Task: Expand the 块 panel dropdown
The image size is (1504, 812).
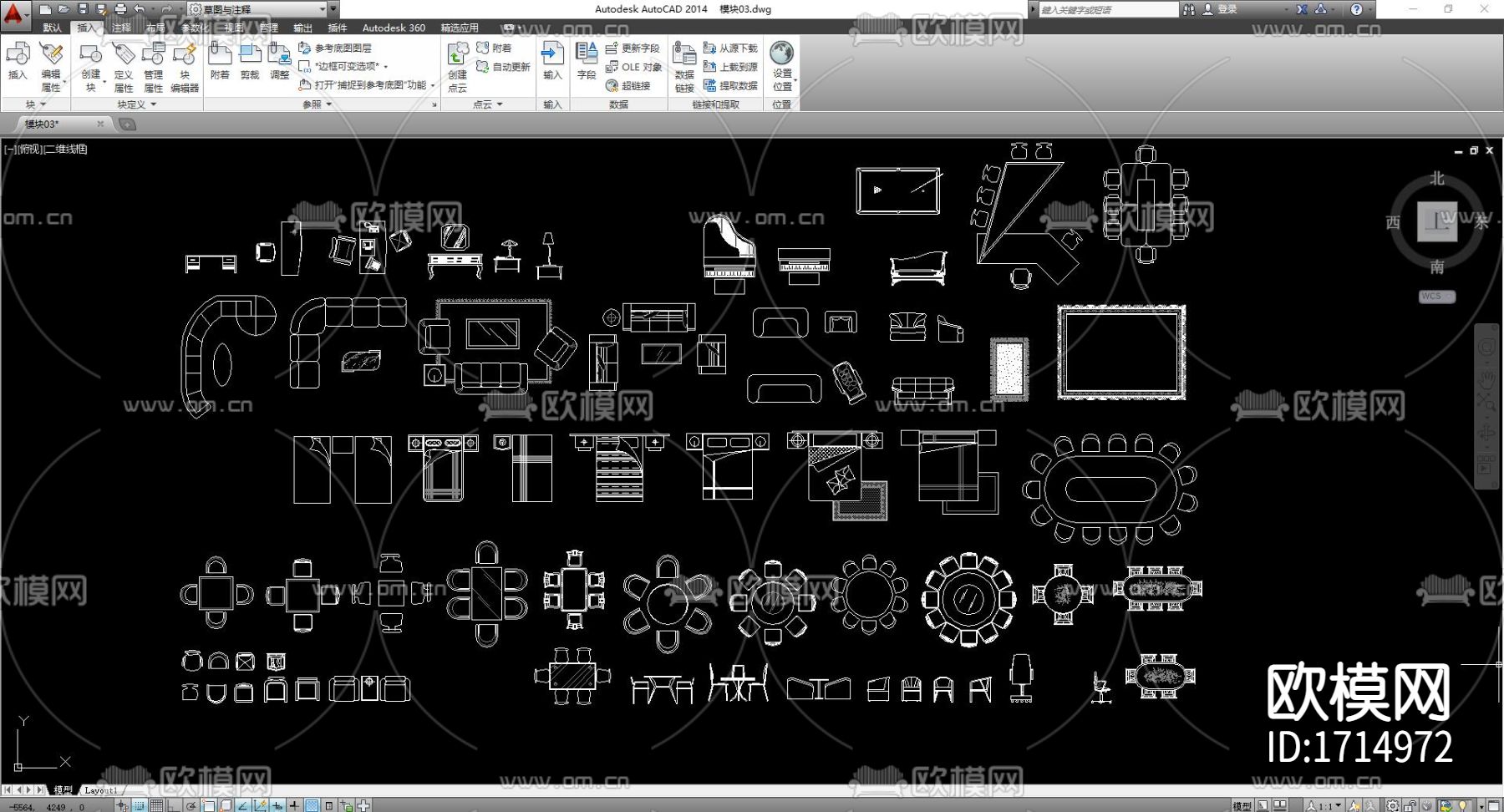Action: coord(35,104)
